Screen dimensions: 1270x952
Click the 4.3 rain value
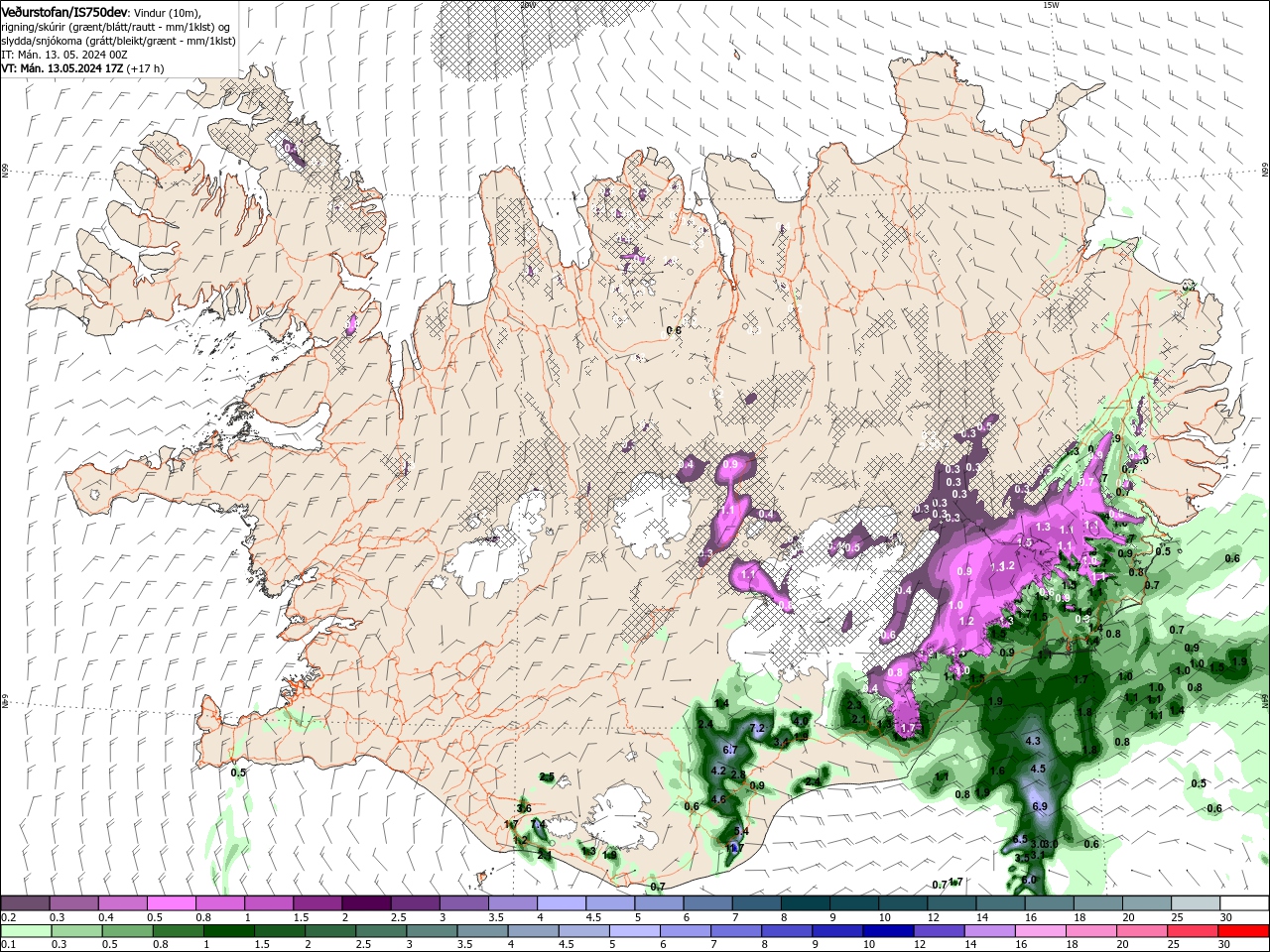coord(1033,741)
